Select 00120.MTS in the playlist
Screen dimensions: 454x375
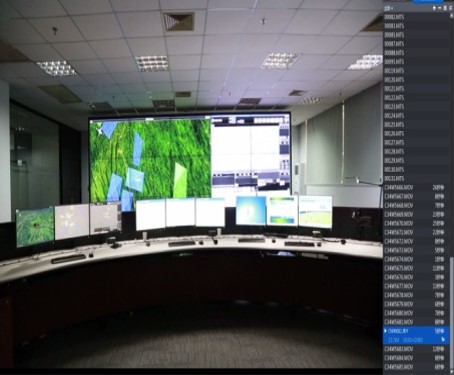point(416,80)
